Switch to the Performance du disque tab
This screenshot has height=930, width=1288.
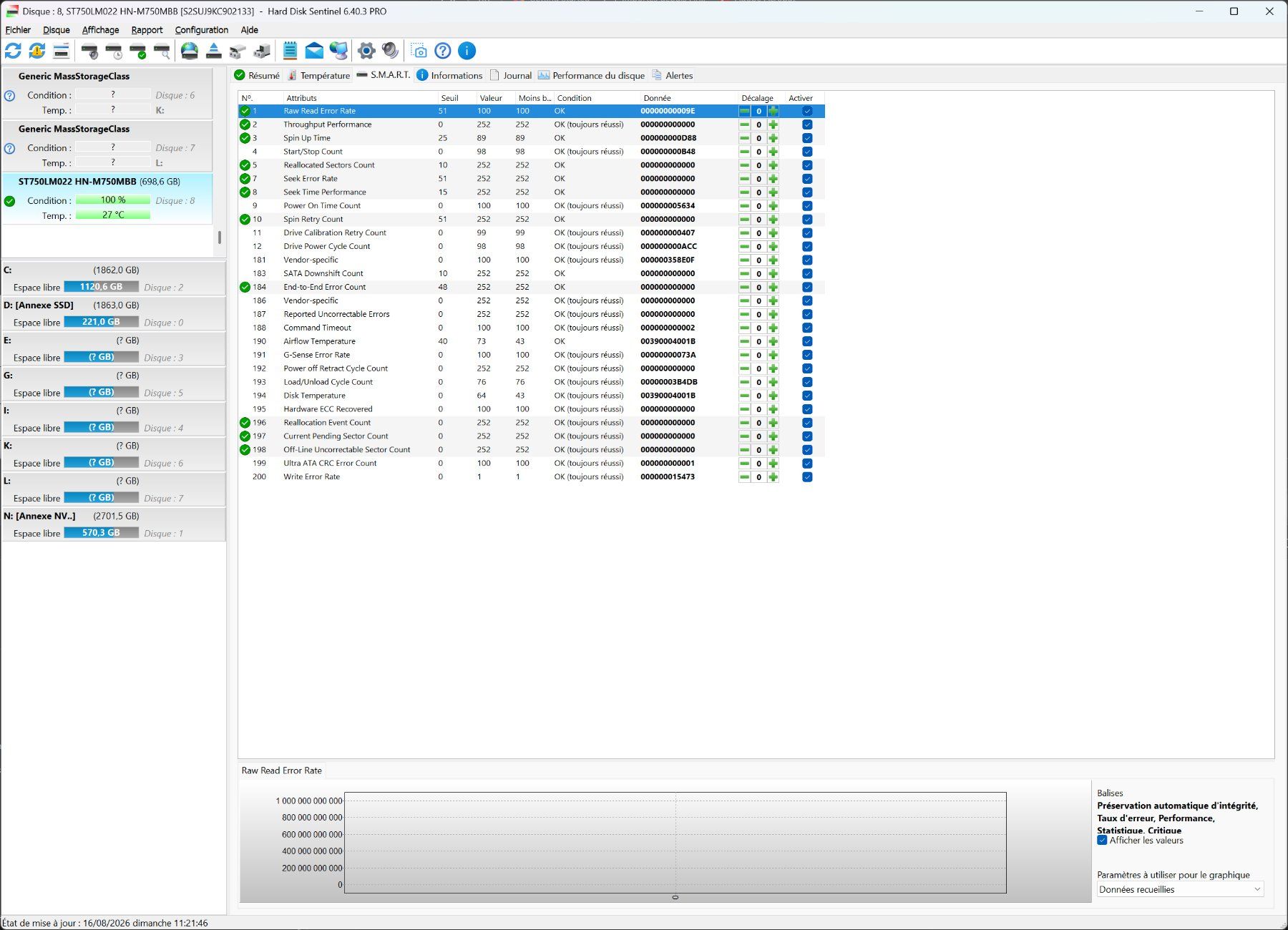pos(591,75)
